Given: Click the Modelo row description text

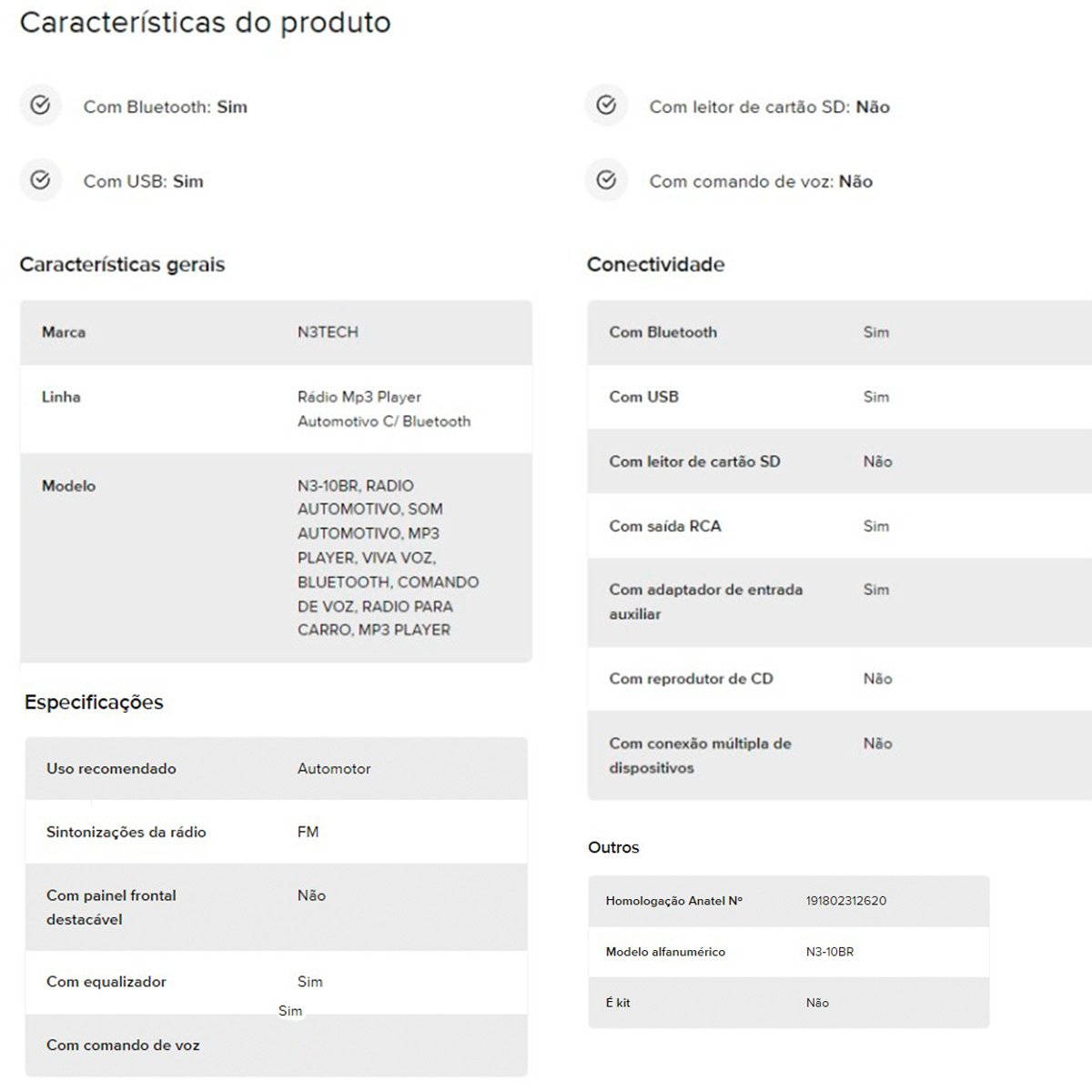Looking at the screenshot, I should pyautogui.click(x=388, y=558).
